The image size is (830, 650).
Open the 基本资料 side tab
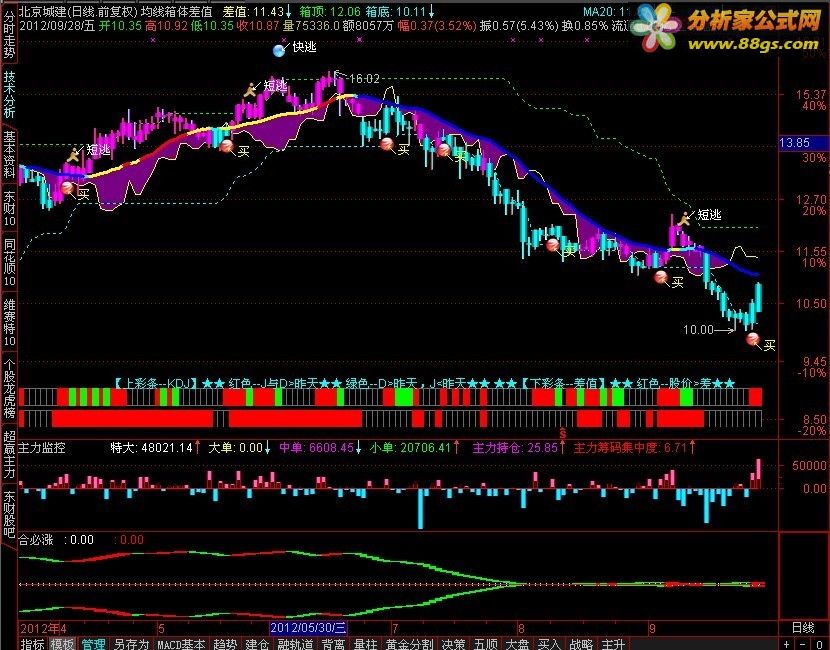(9, 154)
